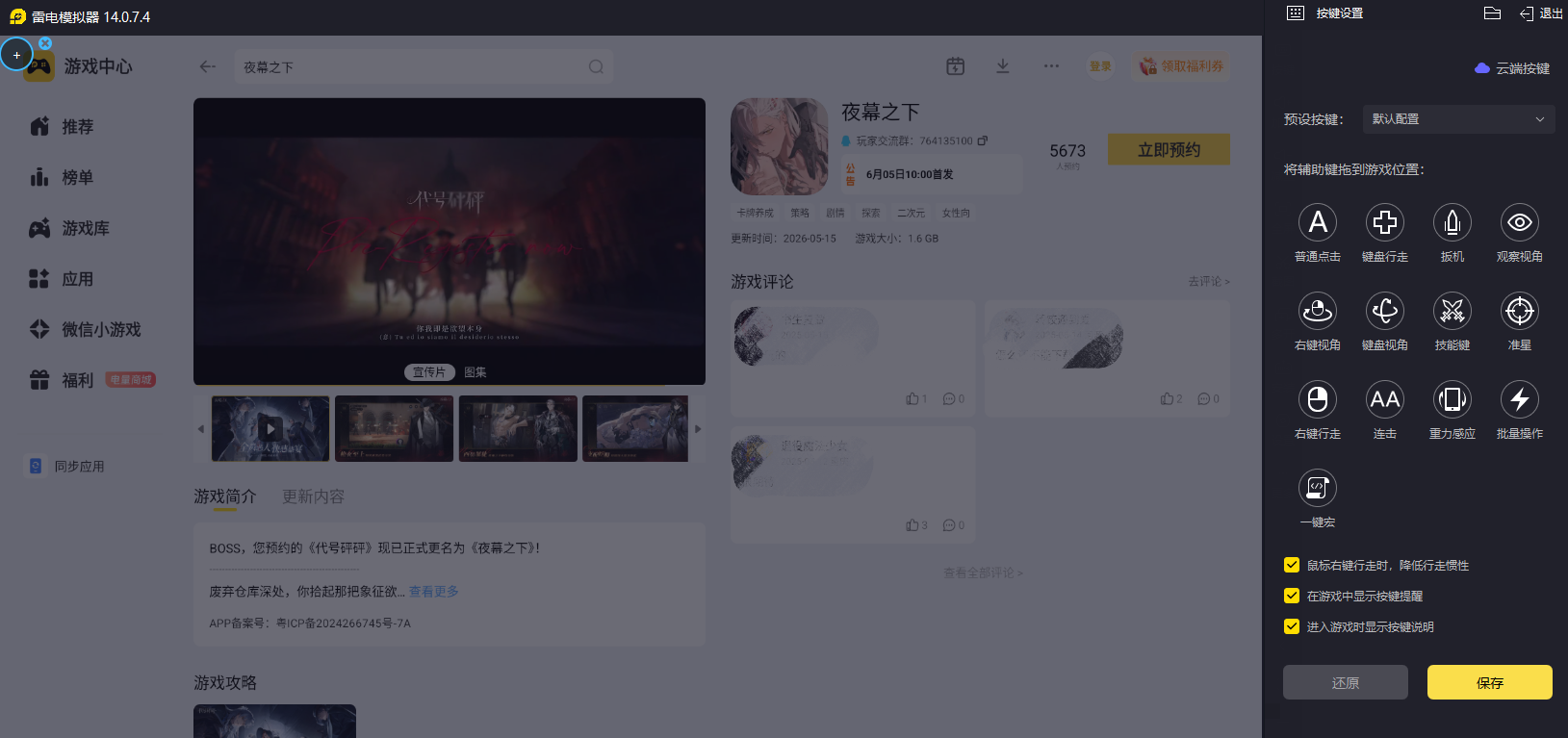Choose the 扳机 trigger key icon
Image resolution: width=1568 pixels, height=738 pixels.
(x=1452, y=222)
